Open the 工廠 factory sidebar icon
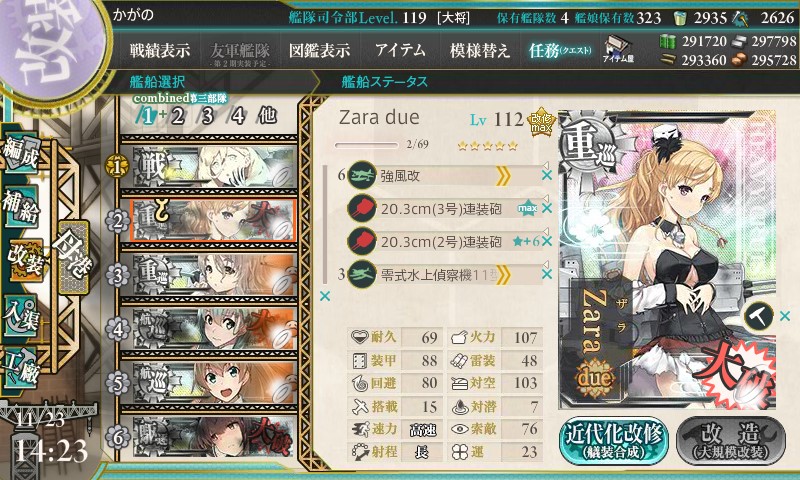The width and height of the screenshot is (800, 480). 21,368
